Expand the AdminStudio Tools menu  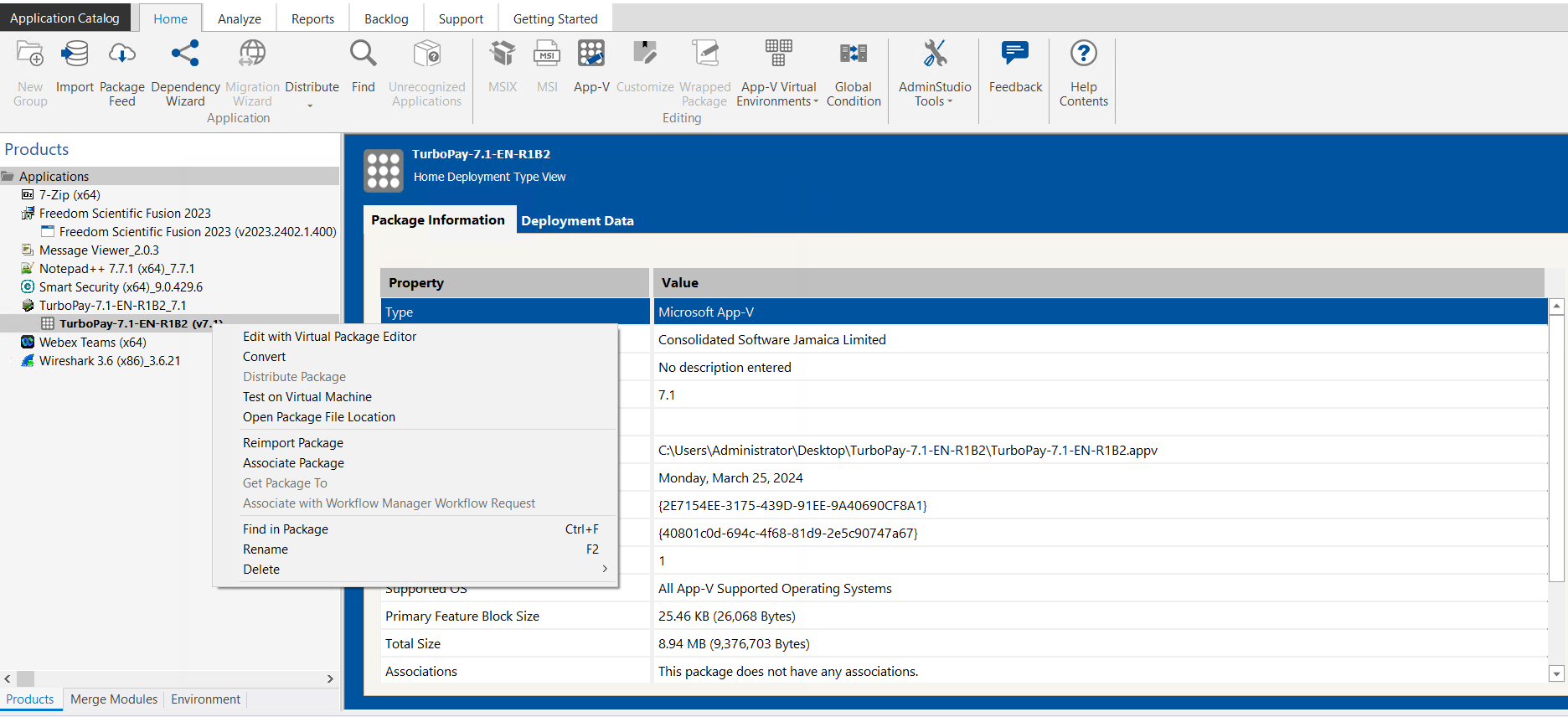tap(950, 102)
